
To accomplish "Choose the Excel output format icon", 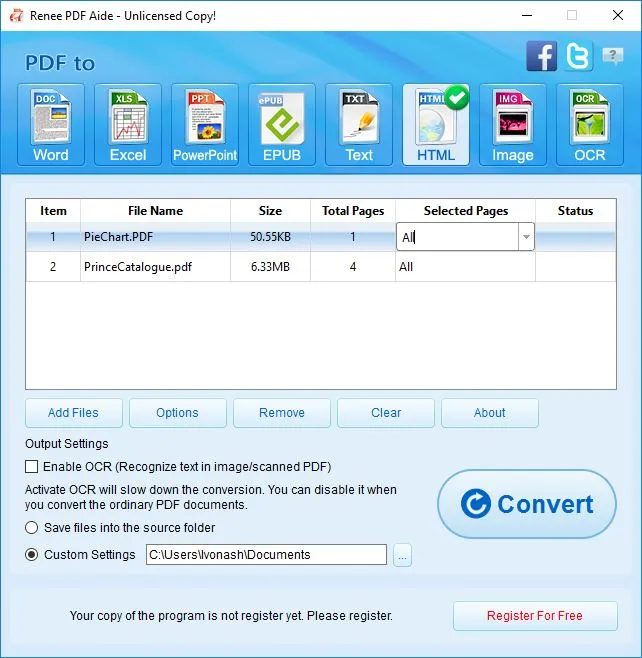I will (128, 125).
